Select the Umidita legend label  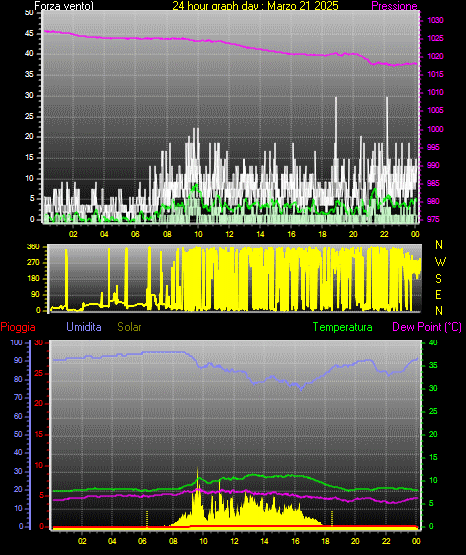click(x=84, y=327)
